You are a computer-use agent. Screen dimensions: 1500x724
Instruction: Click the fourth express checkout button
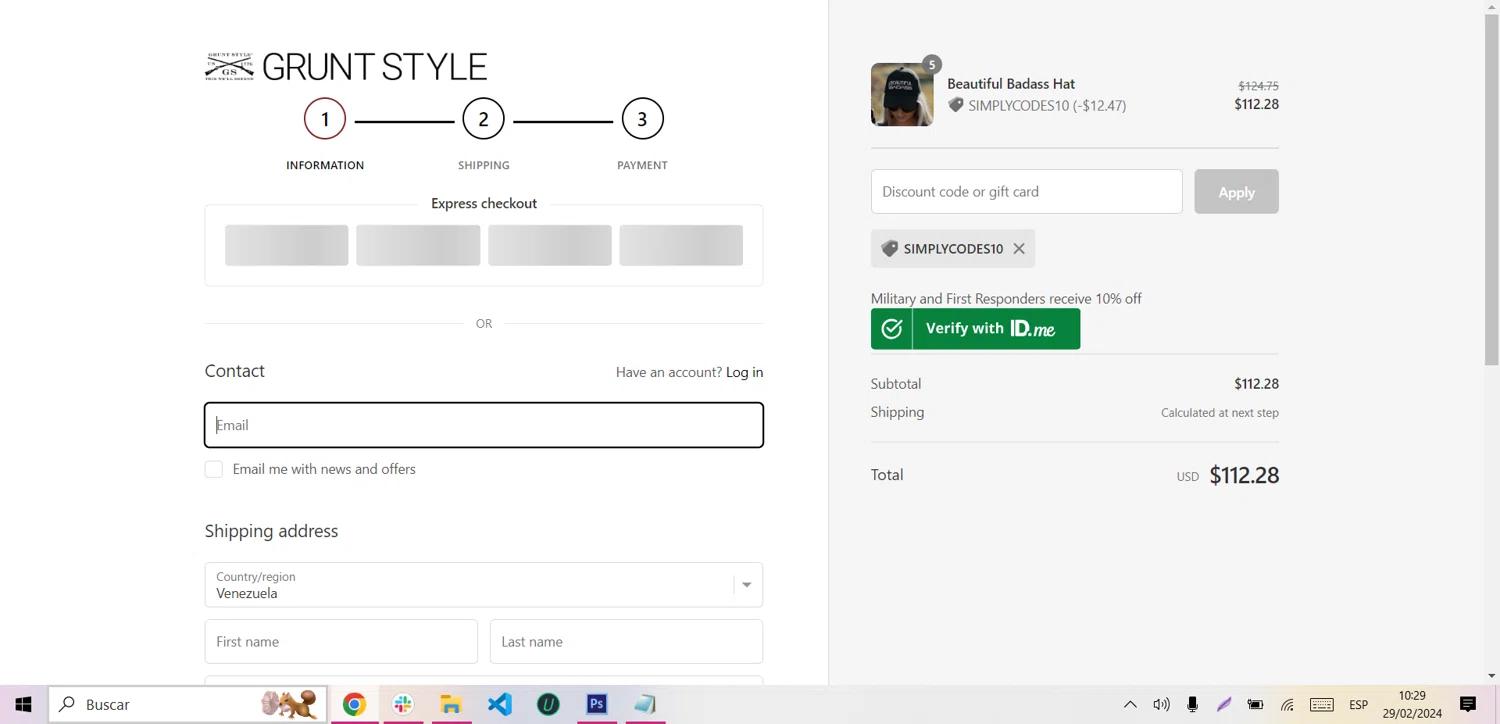(x=681, y=245)
